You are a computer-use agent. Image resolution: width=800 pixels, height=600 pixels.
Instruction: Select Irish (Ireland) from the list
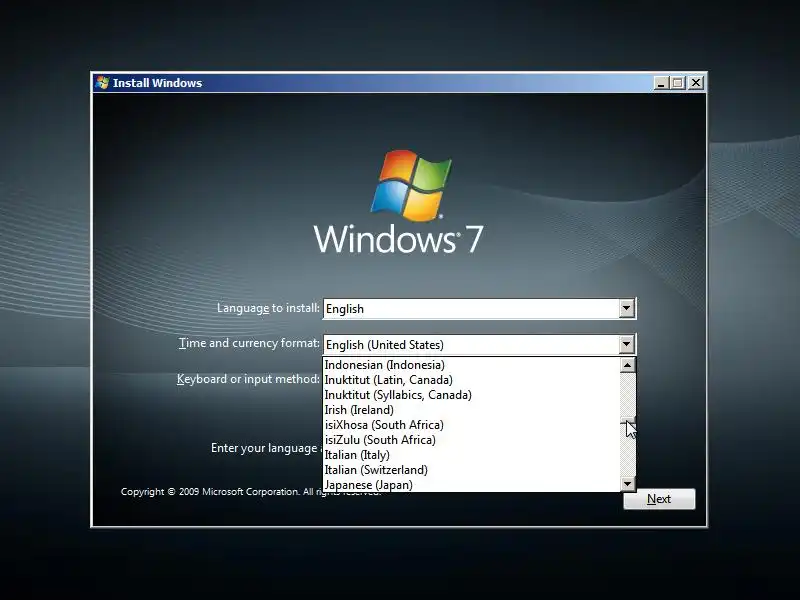[x=471, y=410]
